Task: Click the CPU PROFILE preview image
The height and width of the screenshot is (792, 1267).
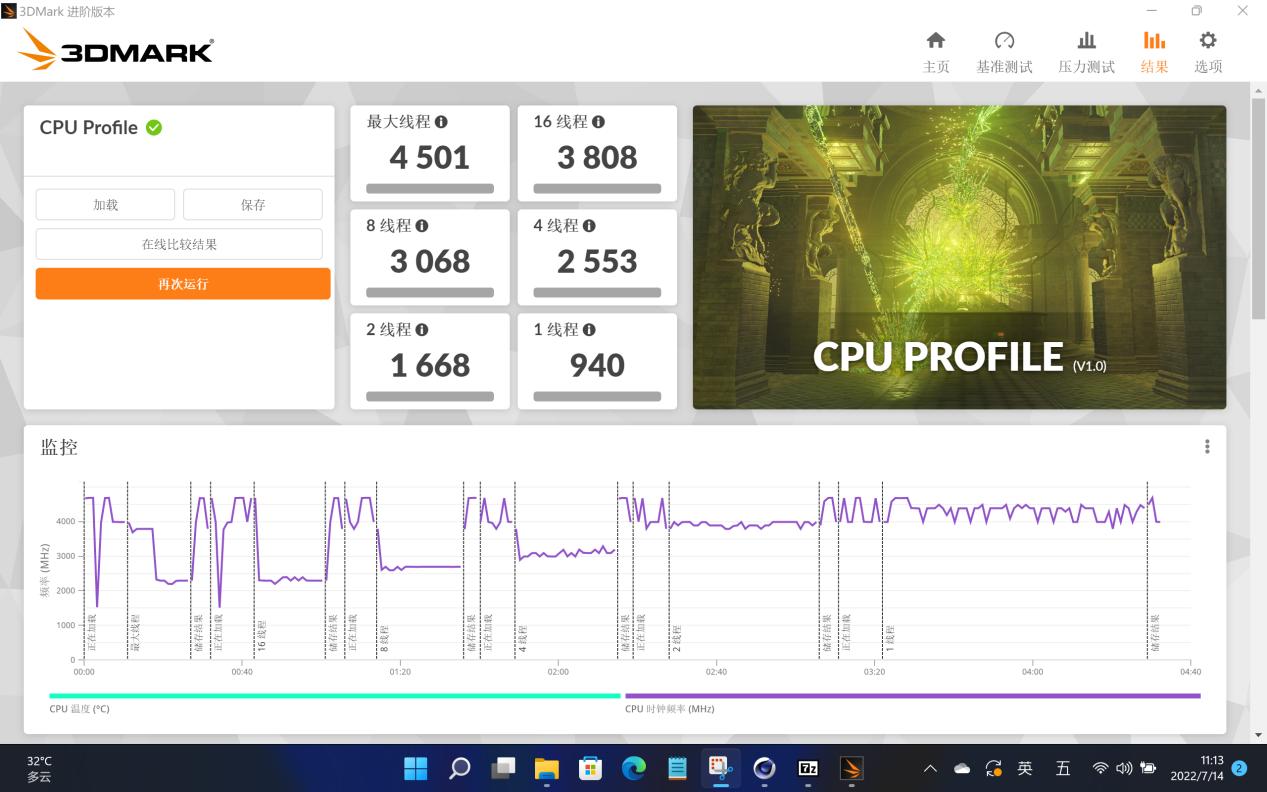Action: pyautogui.click(x=959, y=257)
